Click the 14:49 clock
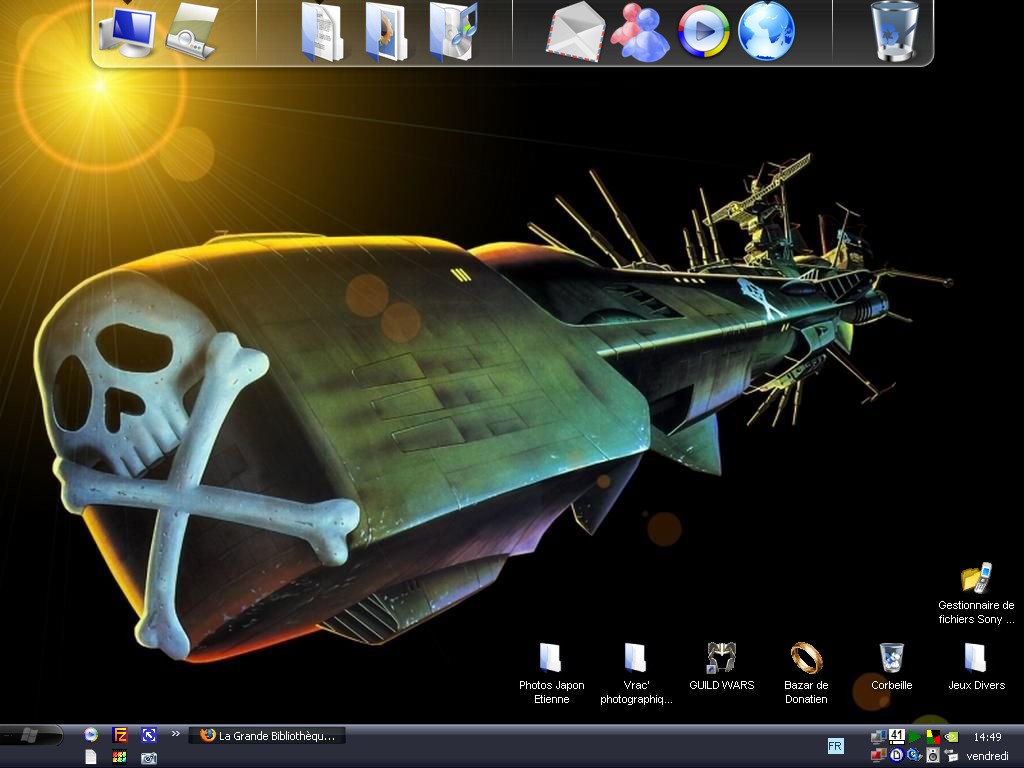This screenshot has height=768, width=1024. 987,737
